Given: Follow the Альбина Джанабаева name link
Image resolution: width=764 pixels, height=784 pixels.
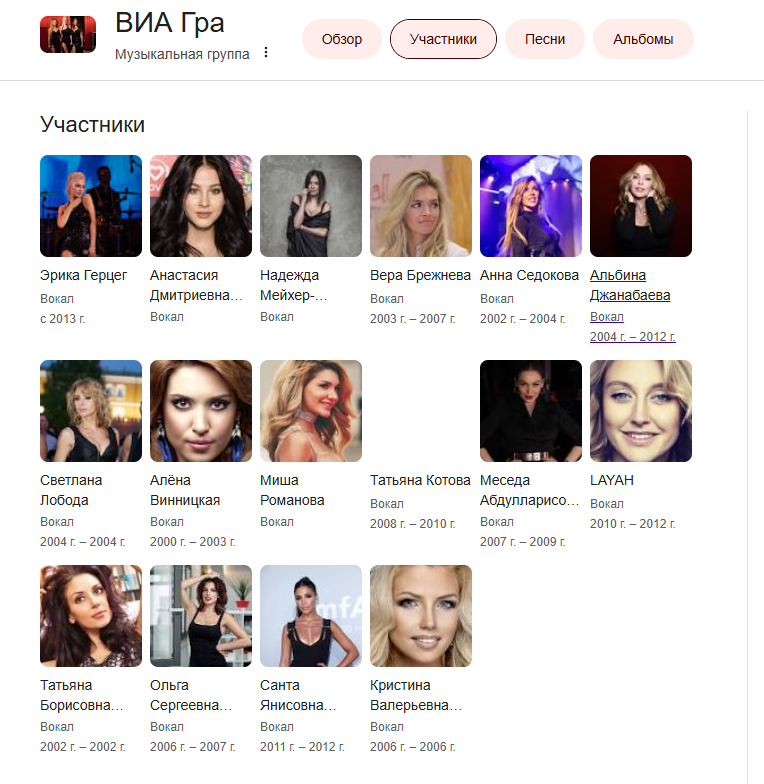Looking at the screenshot, I should (x=630, y=285).
